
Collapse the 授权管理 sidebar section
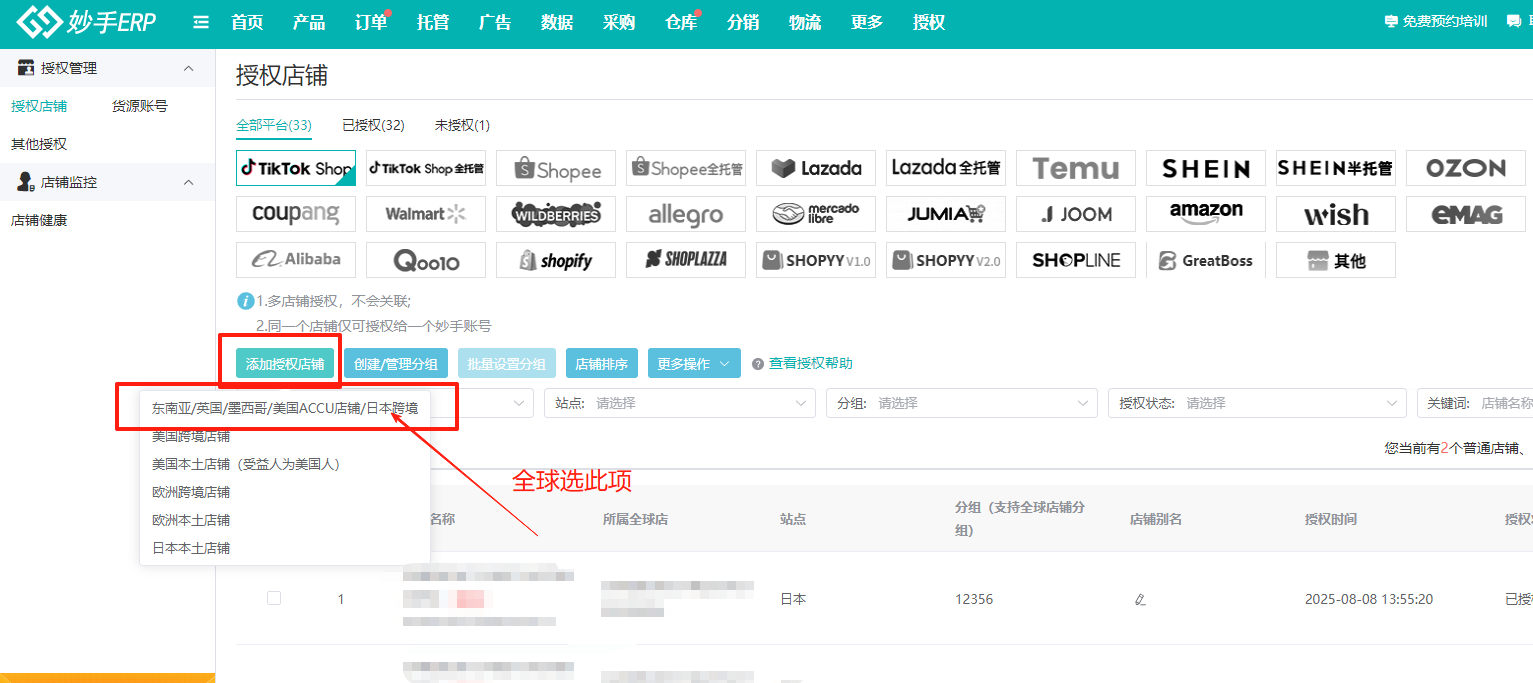click(x=188, y=68)
